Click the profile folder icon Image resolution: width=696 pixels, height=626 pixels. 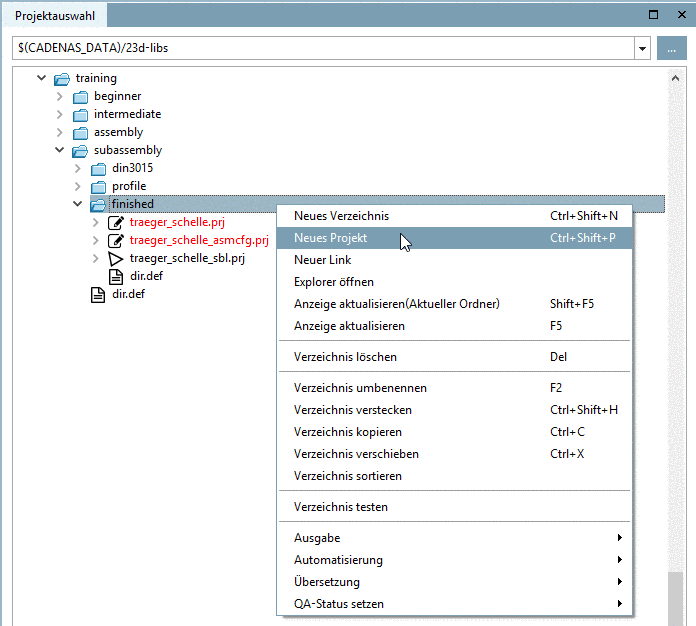point(99,187)
